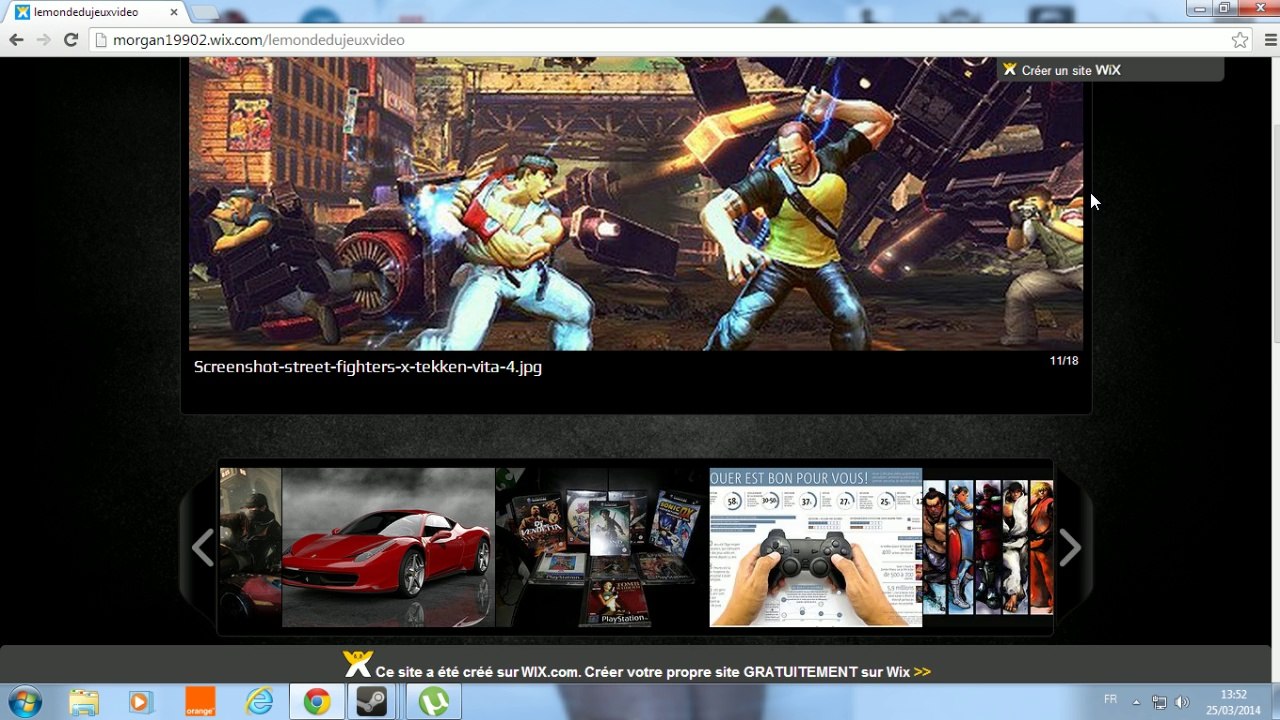Open the Chrome menu (three bars)
Viewport: 1280px width, 720px height.
pos(1270,40)
